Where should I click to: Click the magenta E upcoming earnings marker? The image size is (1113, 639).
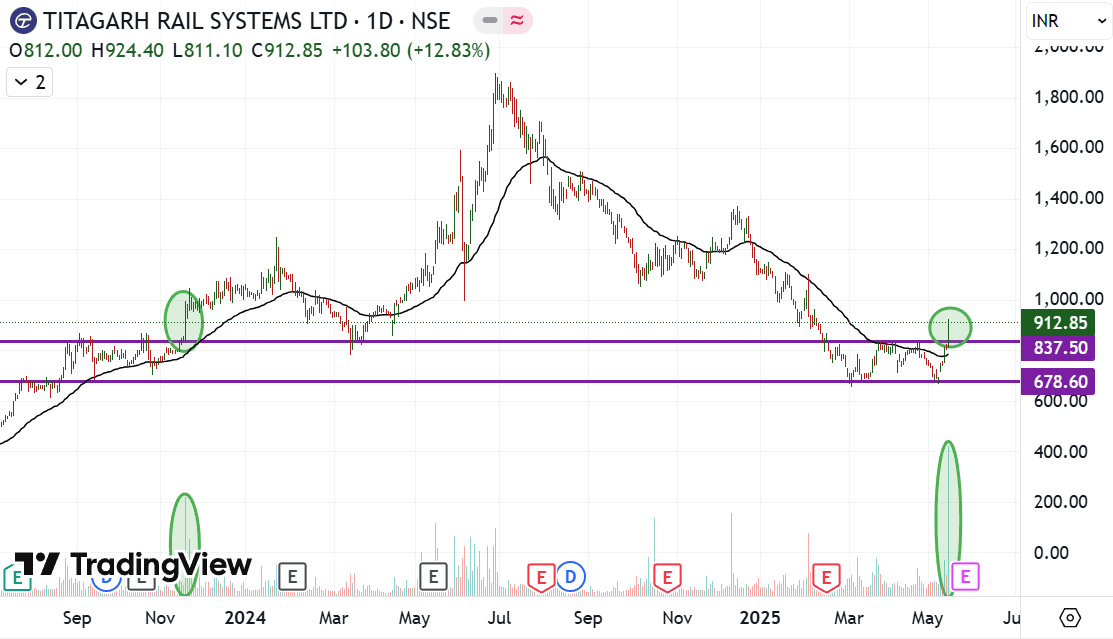(965, 577)
